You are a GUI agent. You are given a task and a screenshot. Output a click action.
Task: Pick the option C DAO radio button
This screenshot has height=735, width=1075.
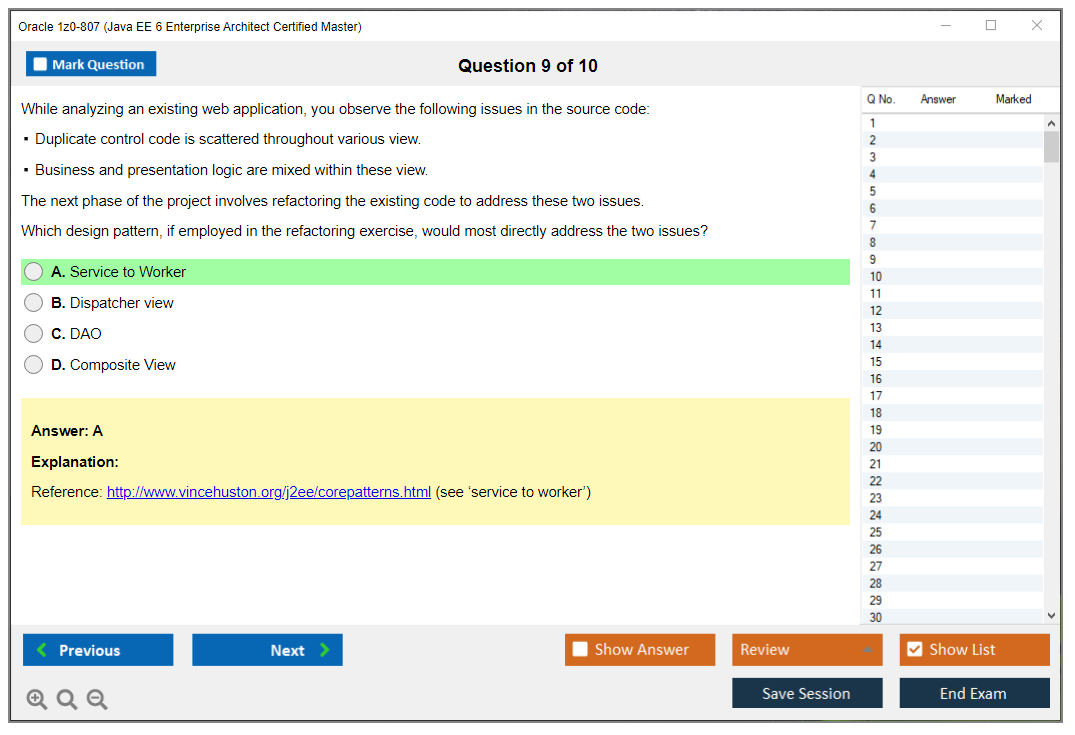click(x=34, y=334)
